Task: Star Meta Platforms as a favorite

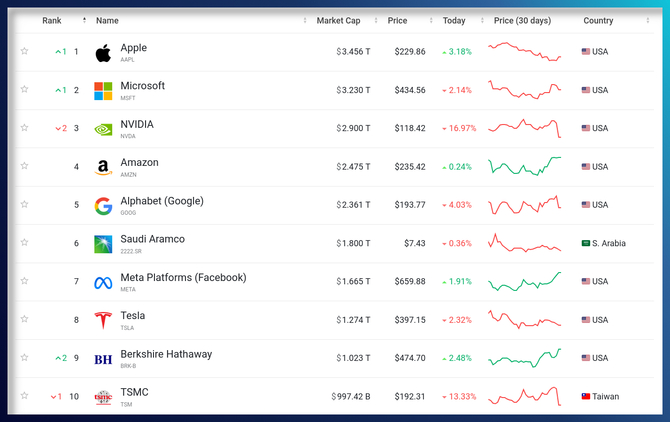Action: (x=24, y=281)
